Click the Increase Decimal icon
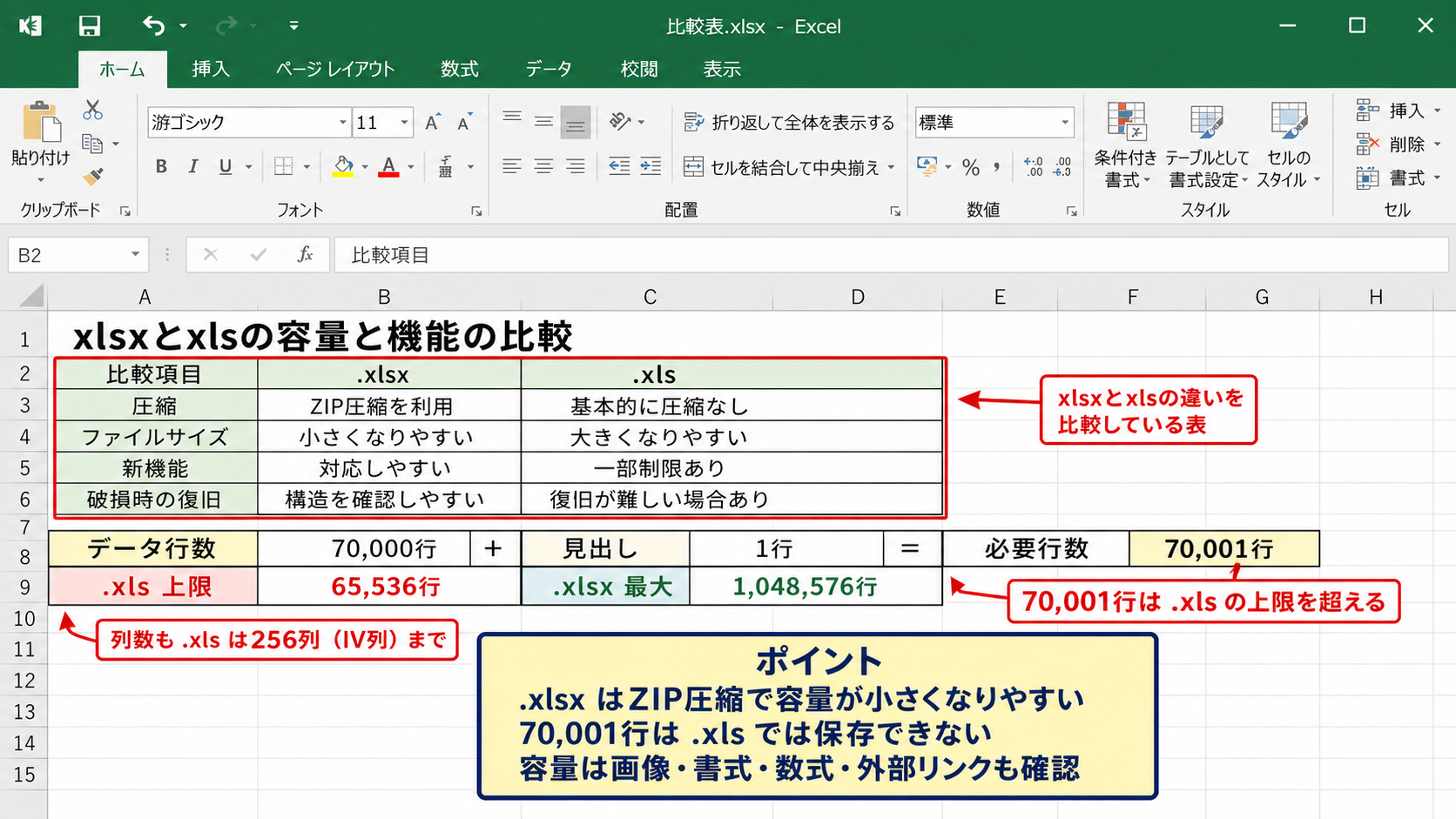Viewport: 1456px width, 819px height. (1034, 167)
